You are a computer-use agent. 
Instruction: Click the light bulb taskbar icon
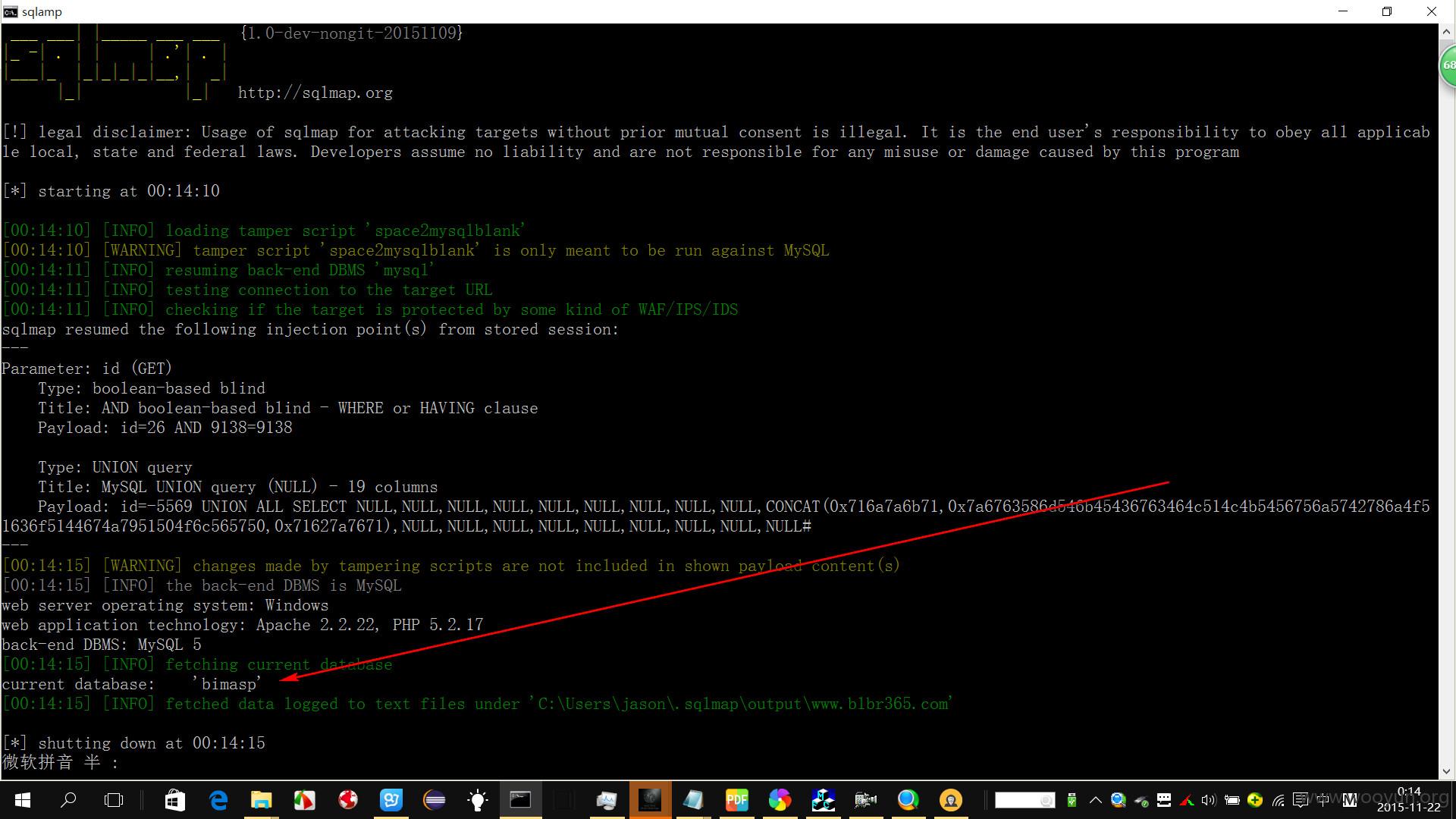coord(478,800)
